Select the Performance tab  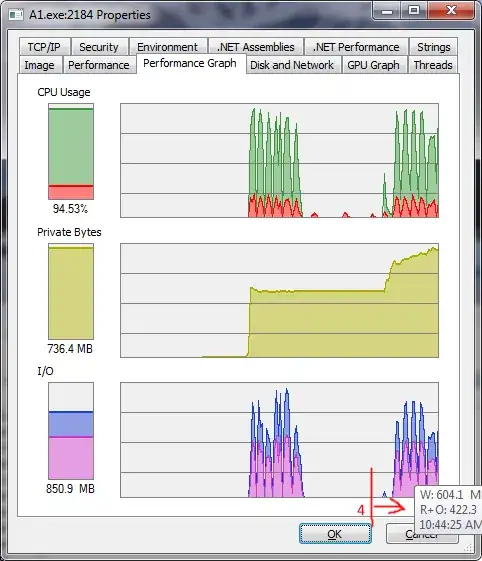99,65
